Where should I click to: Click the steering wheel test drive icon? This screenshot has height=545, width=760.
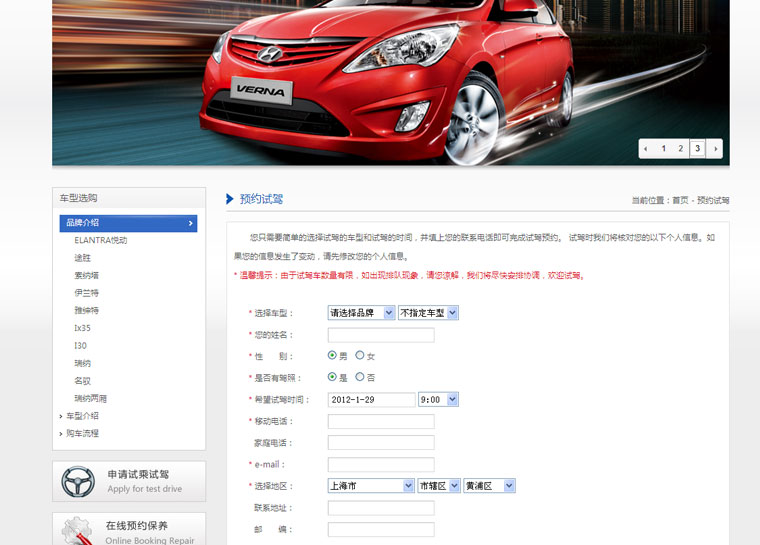[x=78, y=482]
